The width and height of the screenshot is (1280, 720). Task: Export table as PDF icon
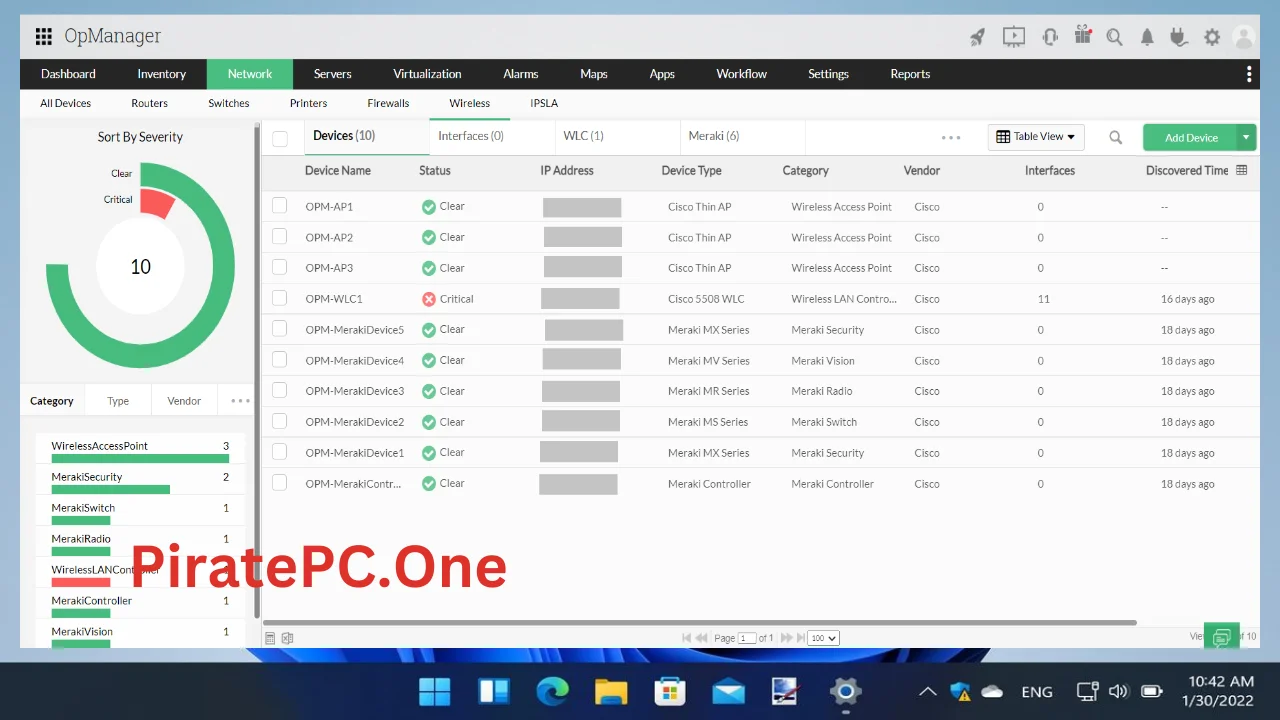tap(270, 638)
